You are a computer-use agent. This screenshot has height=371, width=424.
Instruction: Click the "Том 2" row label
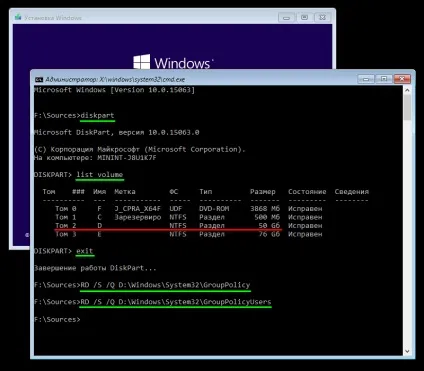[66, 226]
